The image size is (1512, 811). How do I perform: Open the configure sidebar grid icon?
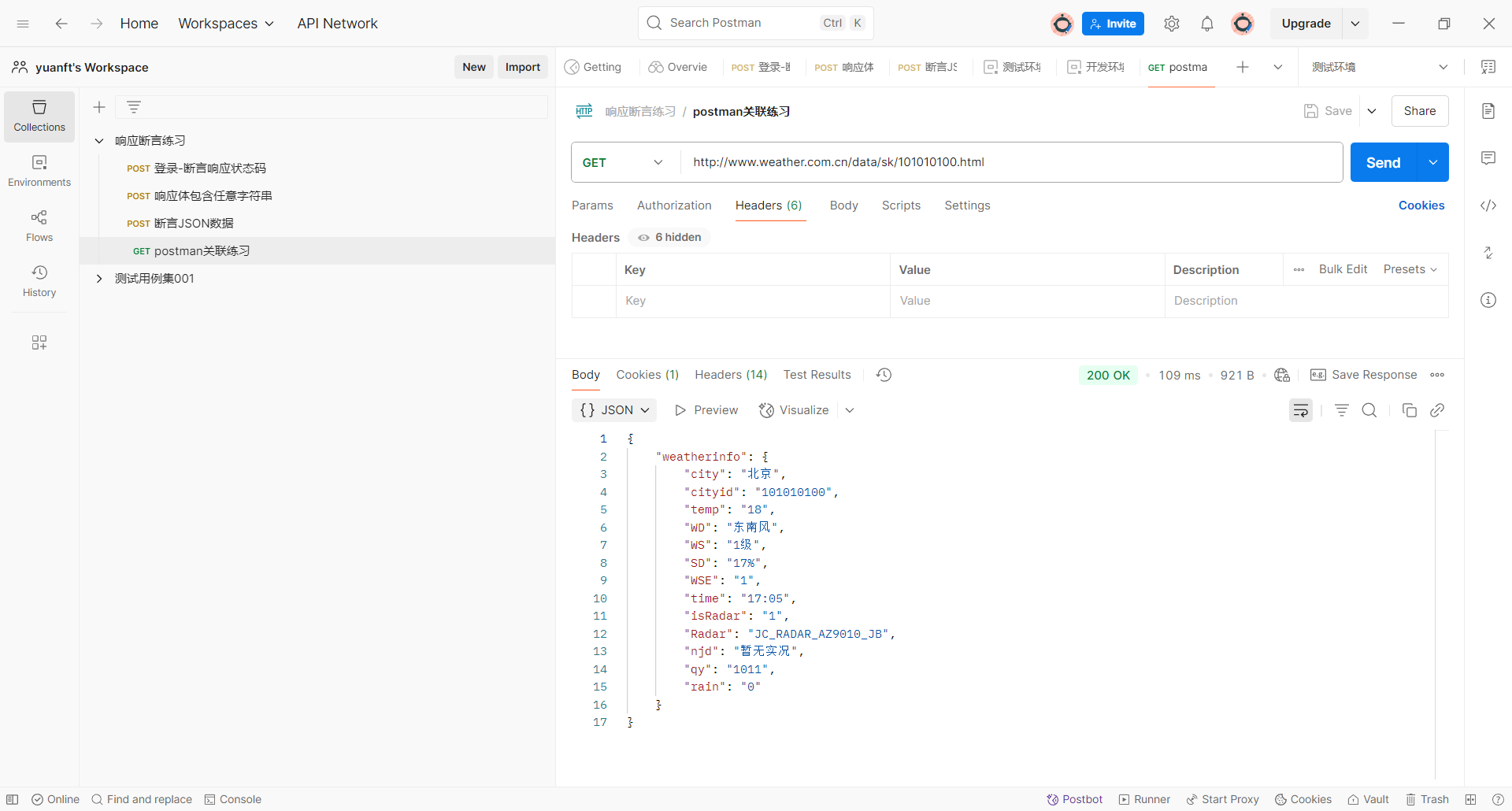tap(39, 343)
